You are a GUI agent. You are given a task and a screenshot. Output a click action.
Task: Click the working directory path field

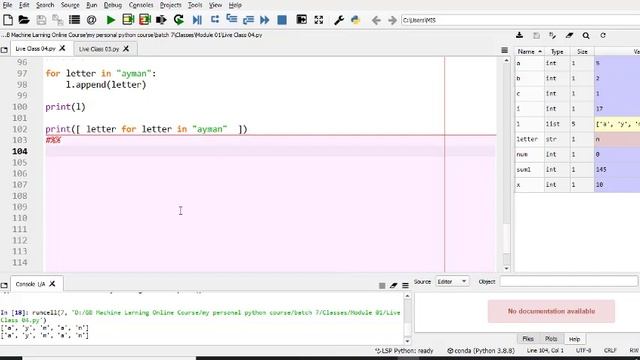click(520, 20)
